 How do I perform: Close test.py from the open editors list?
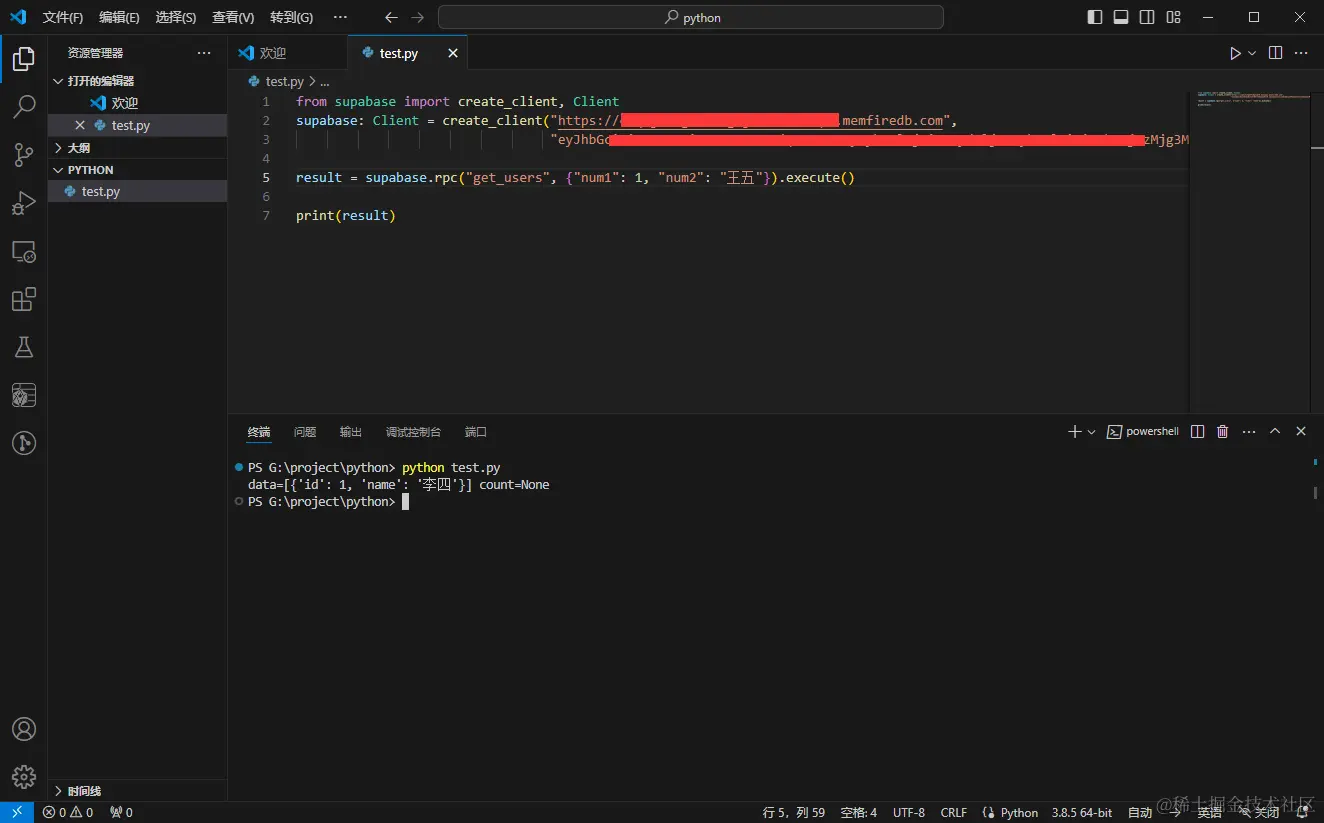tap(80, 125)
